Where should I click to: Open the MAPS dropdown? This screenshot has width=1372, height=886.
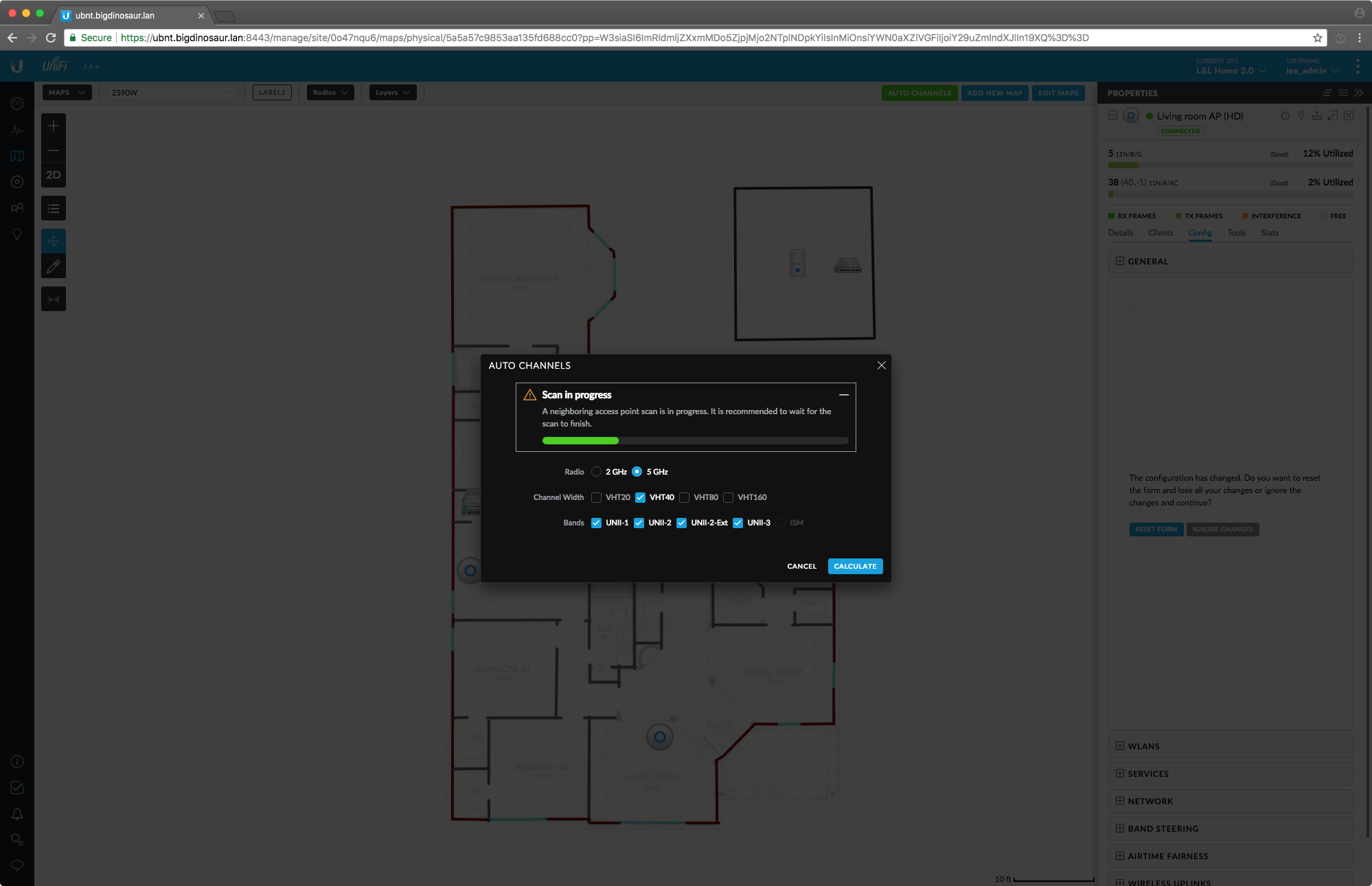67,93
